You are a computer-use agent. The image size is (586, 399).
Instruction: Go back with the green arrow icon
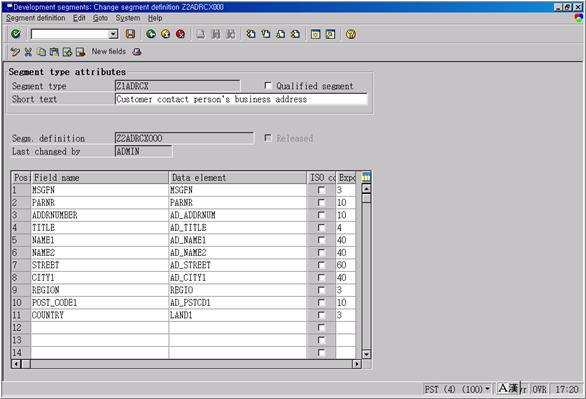pyautogui.click(x=151, y=34)
